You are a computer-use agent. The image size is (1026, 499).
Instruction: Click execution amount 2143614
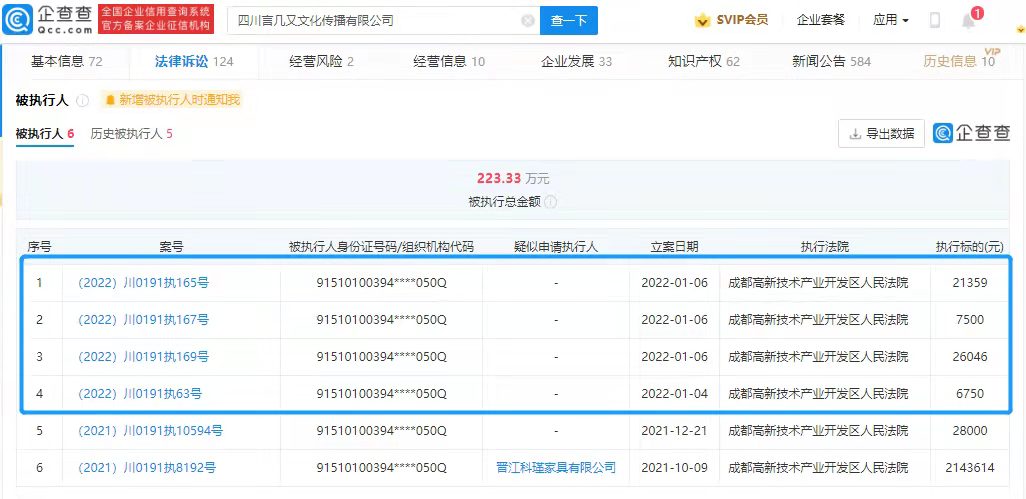coord(970,468)
